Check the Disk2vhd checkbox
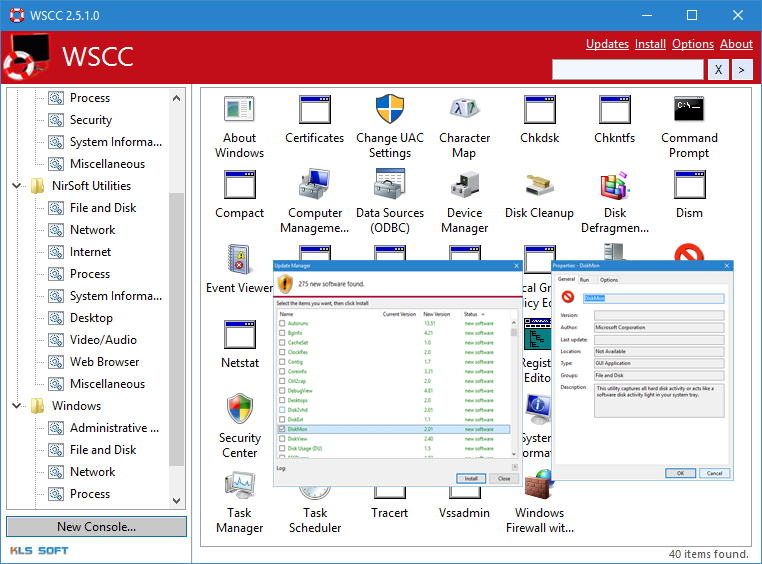This screenshot has height=564, width=762. (x=282, y=410)
